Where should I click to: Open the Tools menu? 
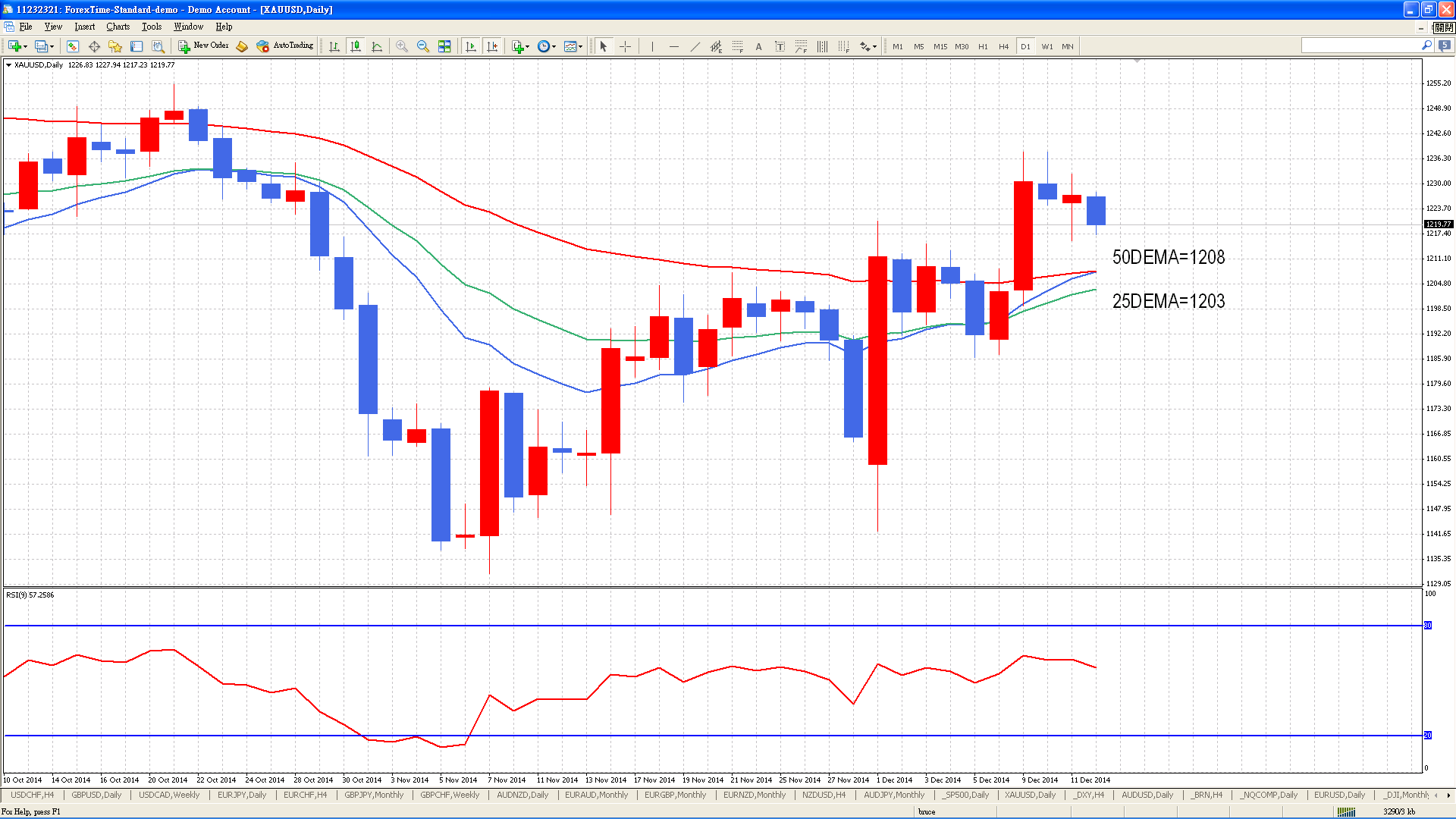tap(152, 27)
